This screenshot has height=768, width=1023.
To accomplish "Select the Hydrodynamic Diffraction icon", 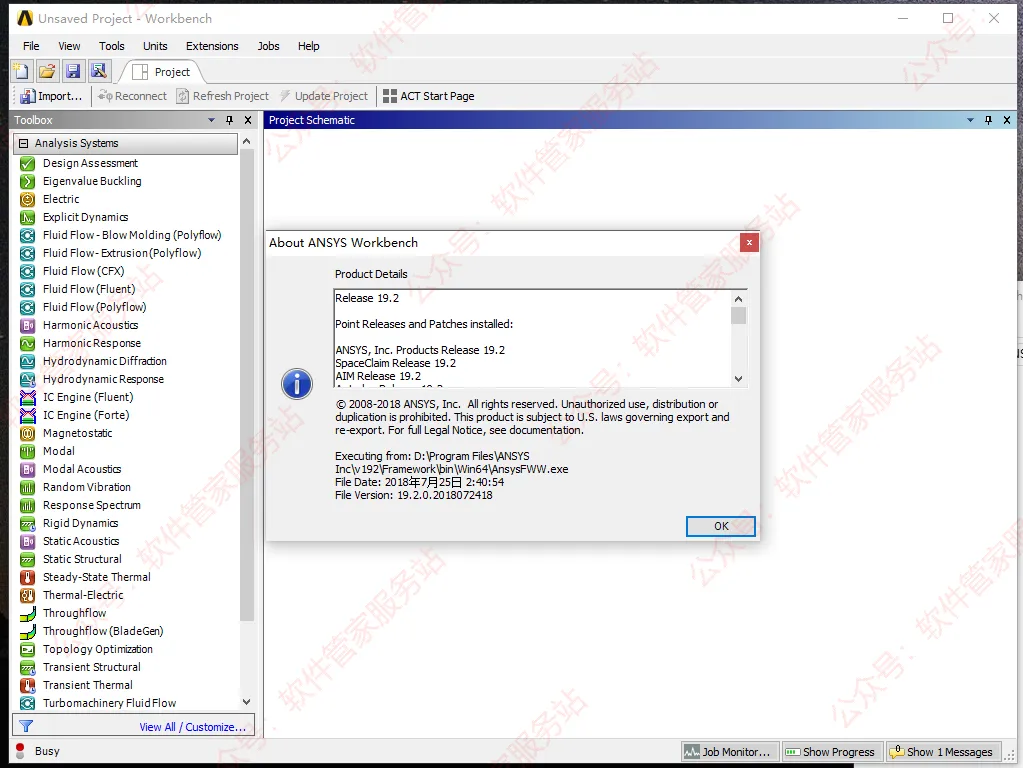I will pos(27,361).
